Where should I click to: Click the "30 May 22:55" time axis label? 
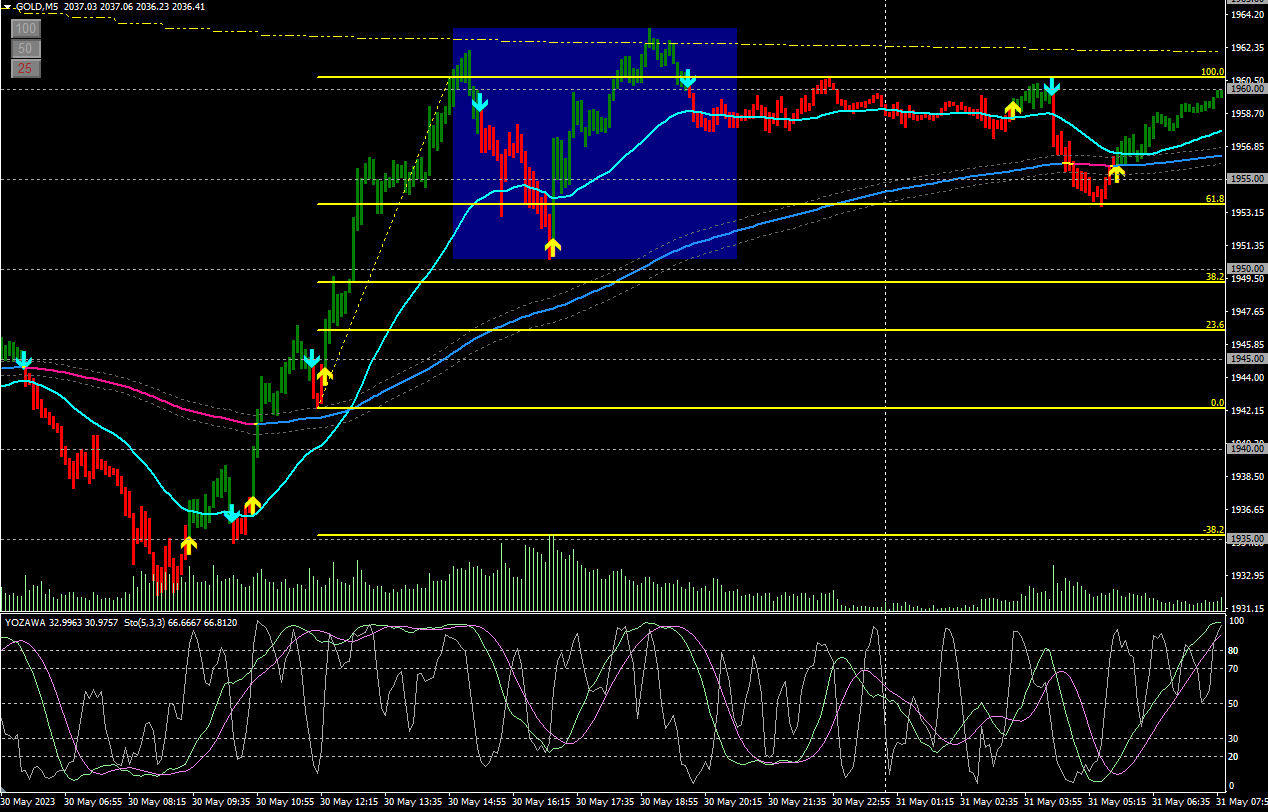coord(863,802)
